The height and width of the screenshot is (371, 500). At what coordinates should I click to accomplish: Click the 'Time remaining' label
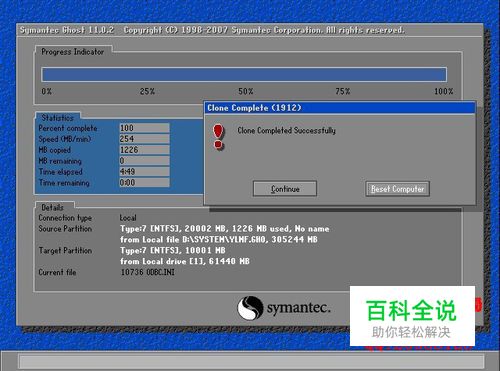(x=64, y=183)
